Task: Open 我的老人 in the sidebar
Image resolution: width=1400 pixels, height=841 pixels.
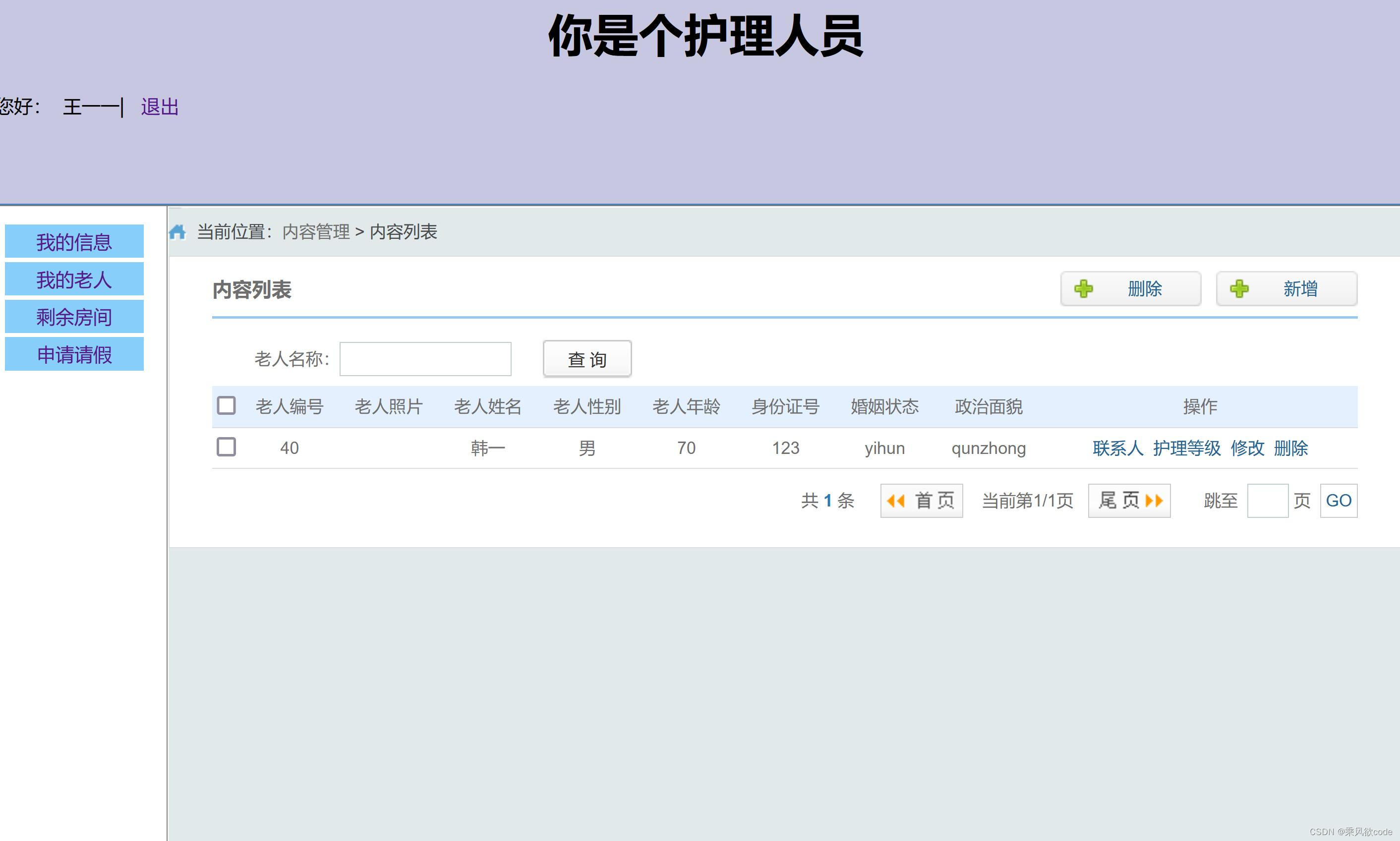Action: 74,279
